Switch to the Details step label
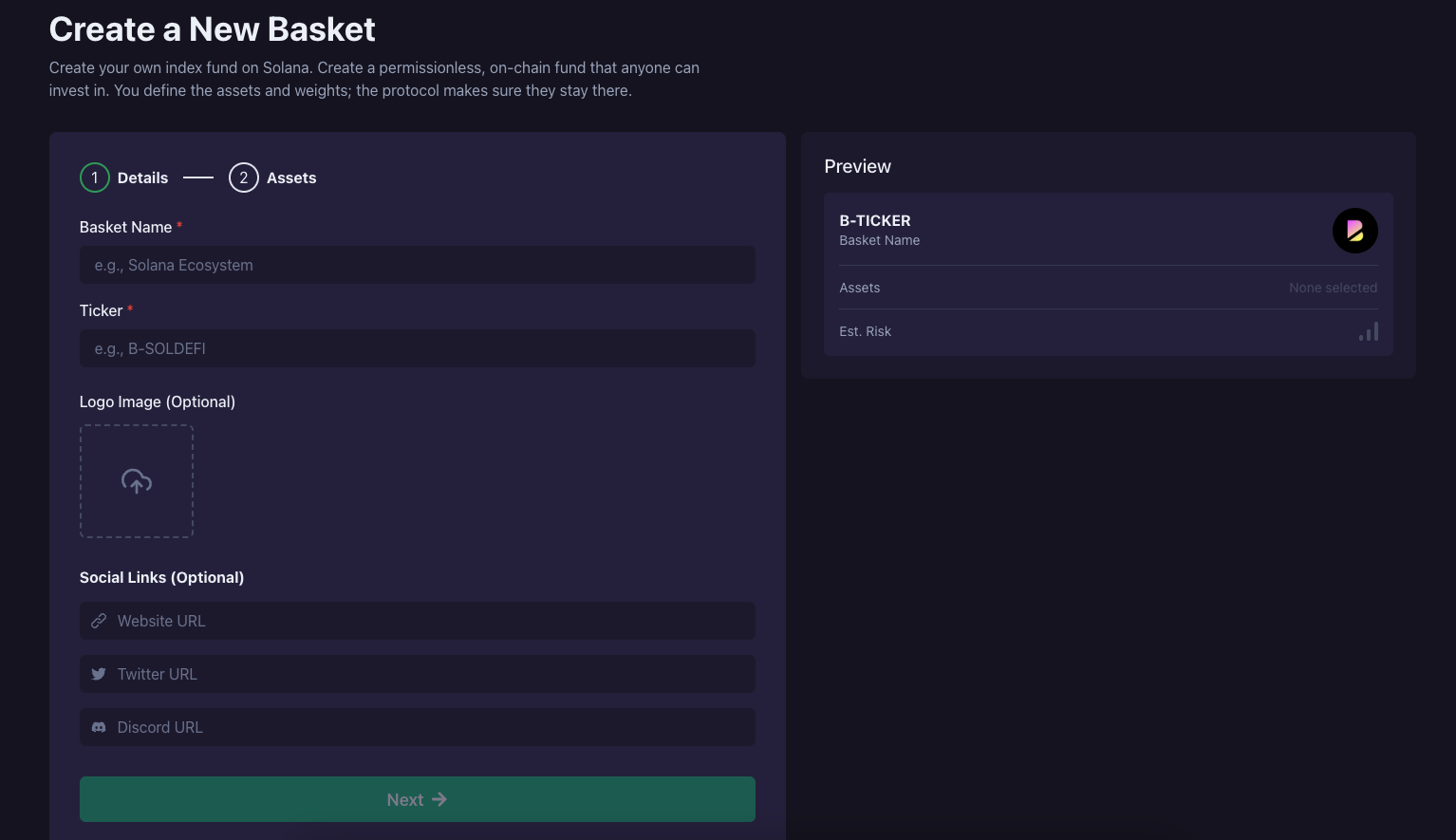Image resolution: width=1456 pixels, height=840 pixels. coord(142,177)
